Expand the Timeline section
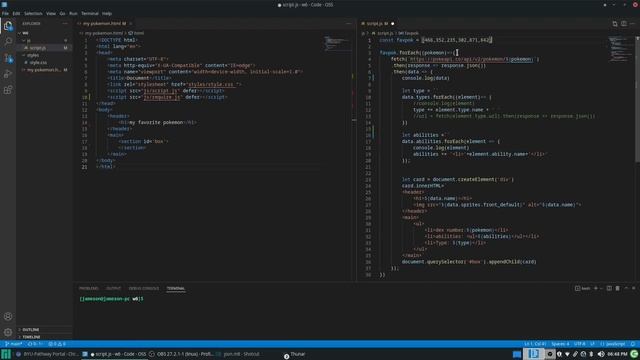 pyautogui.click(x=31, y=337)
